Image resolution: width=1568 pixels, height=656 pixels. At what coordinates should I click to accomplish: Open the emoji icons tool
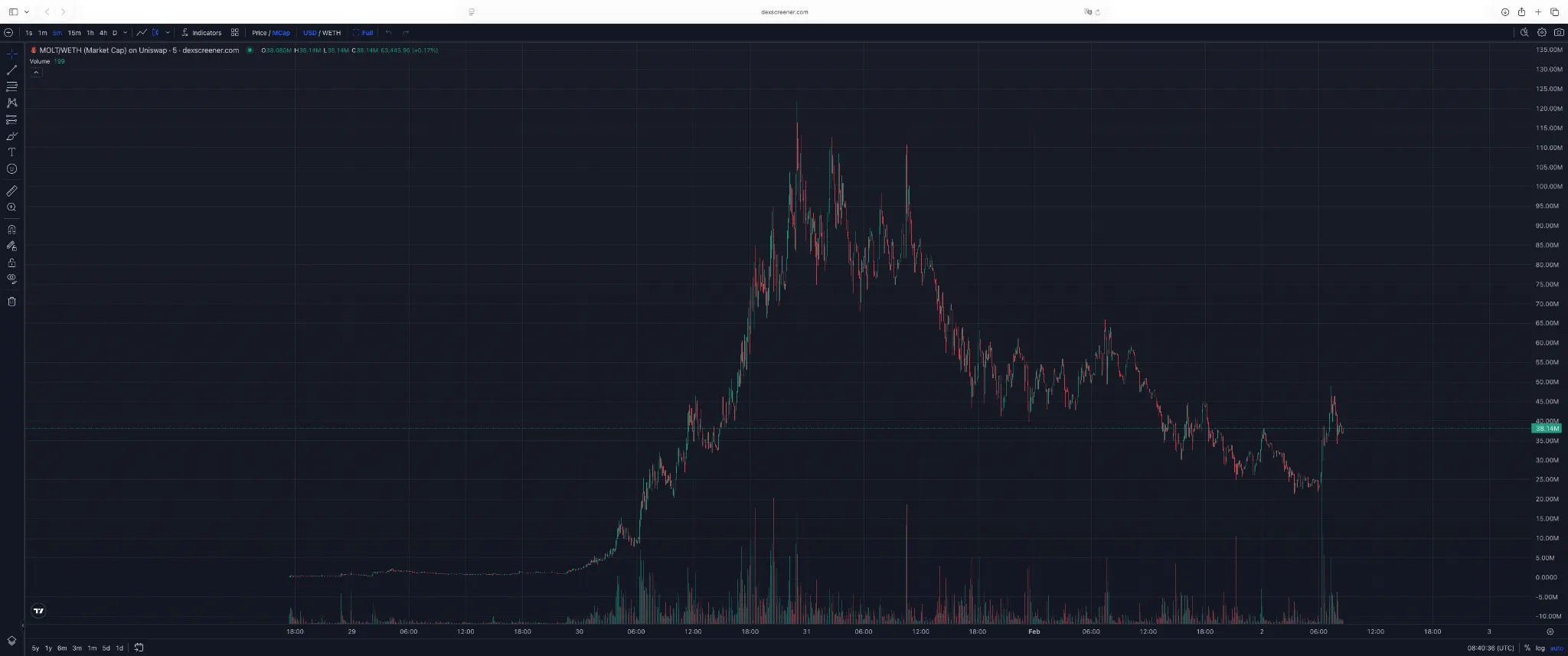(x=11, y=169)
